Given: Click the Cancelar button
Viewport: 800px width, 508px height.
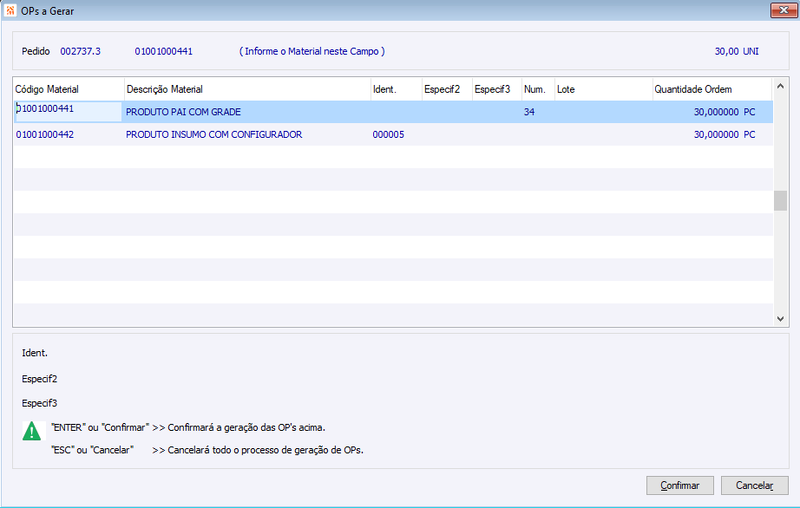Looking at the screenshot, I should (x=754, y=486).
